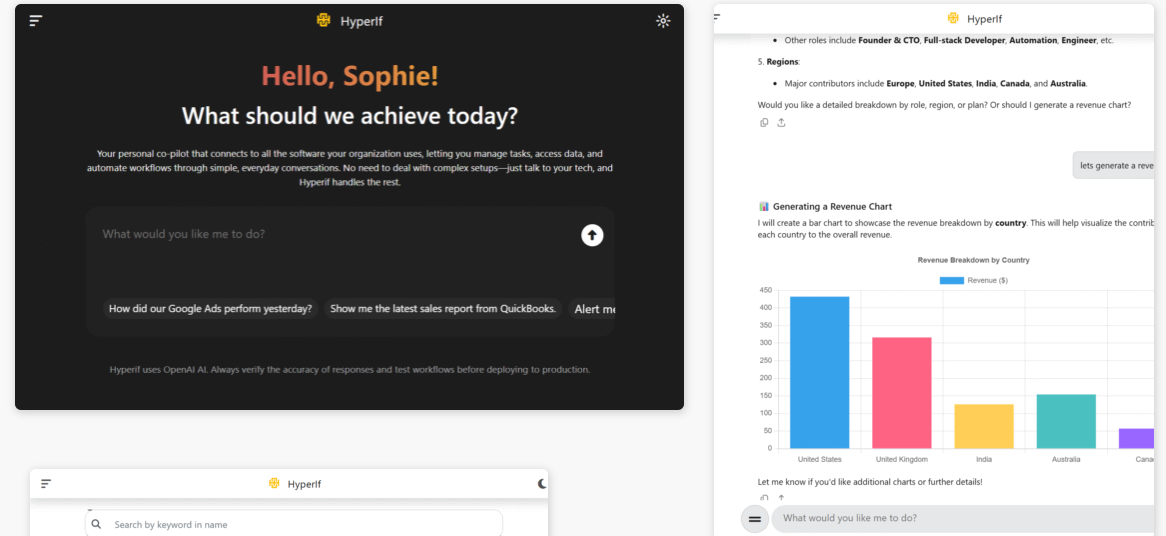The width and height of the screenshot is (1166, 536).
Task: Enable dark mode with moon icon
Action: point(542,484)
